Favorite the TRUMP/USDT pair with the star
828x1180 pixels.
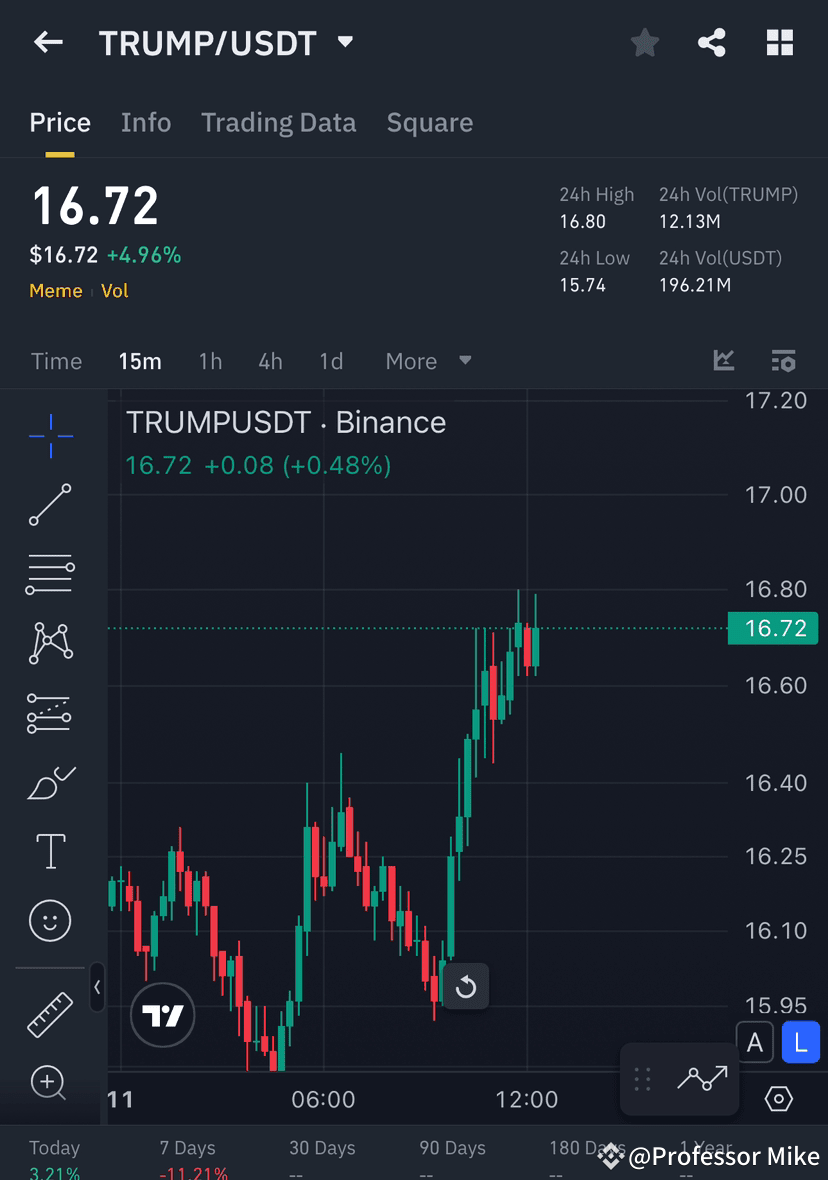(644, 42)
